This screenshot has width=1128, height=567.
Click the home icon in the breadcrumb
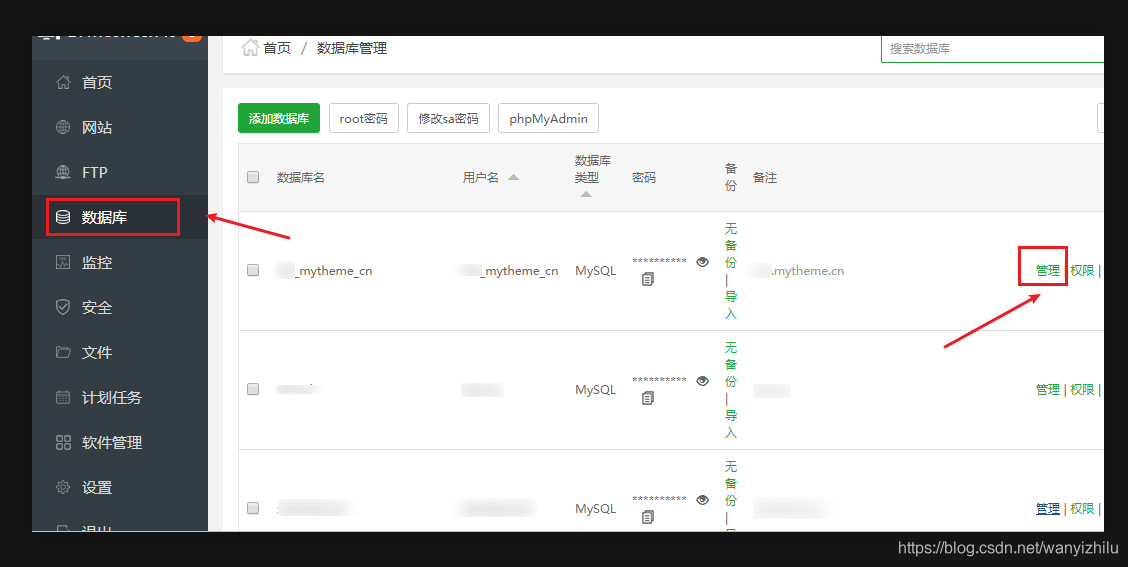250,47
